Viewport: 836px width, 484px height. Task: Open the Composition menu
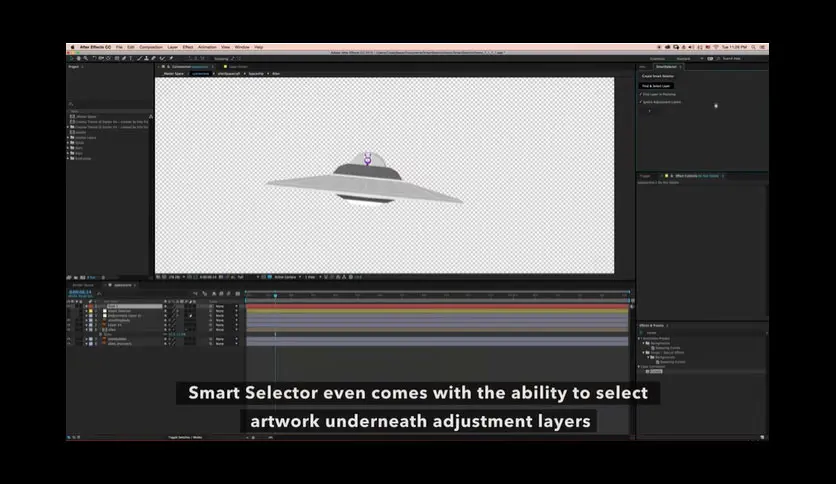[x=151, y=47]
